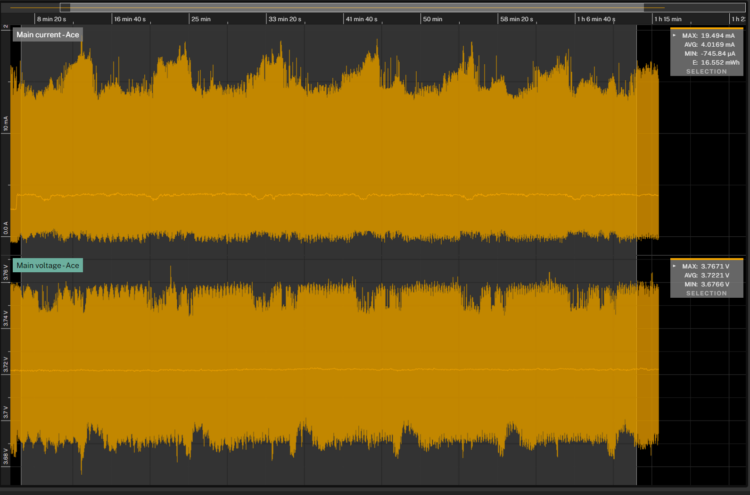750x495 pixels.
Task: Click the 41 min 40 s timeline mark
Action: click(x=360, y=19)
